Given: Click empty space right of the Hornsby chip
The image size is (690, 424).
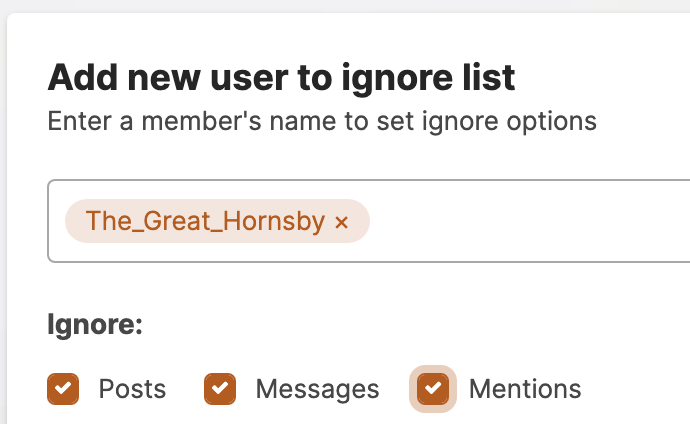Looking at the screenshot, I should point(520,222).
